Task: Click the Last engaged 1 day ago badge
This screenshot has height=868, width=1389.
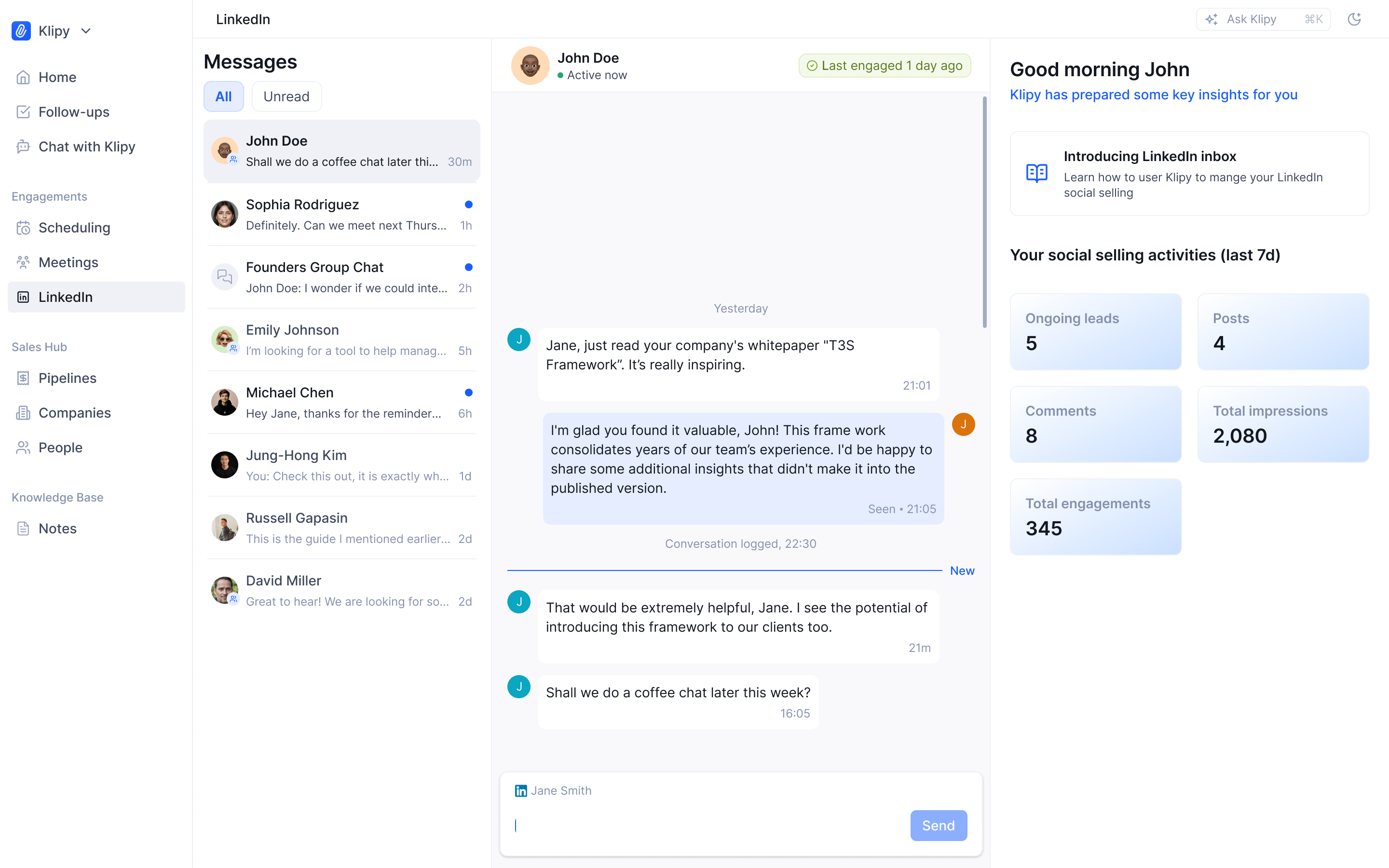Action: [x=885, y=66]
